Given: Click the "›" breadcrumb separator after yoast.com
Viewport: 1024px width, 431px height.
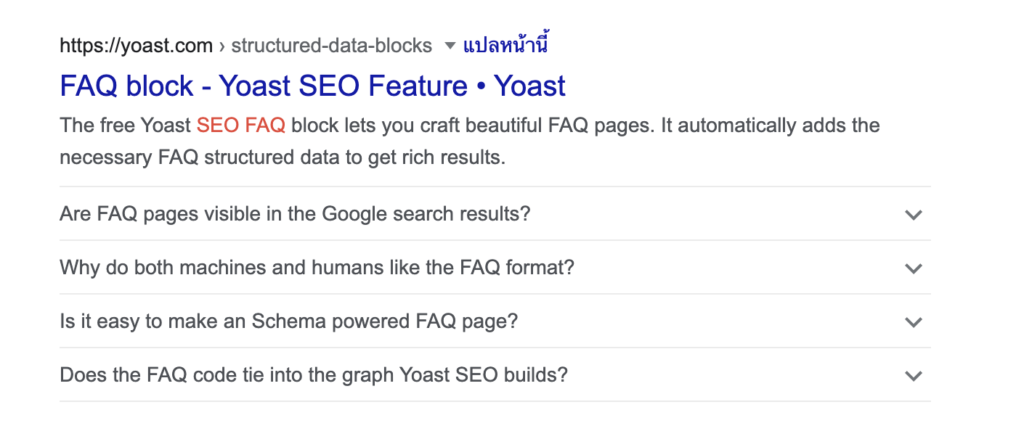Looking at the screenshot, I should pos(222,45).
